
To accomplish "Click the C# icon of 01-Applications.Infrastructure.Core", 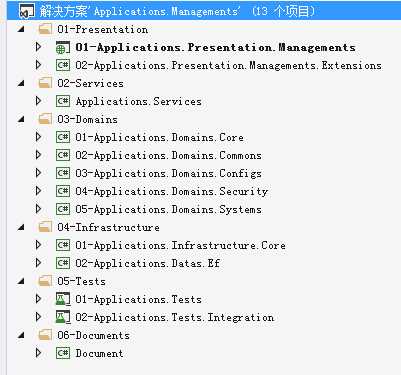I will (63, 245).
